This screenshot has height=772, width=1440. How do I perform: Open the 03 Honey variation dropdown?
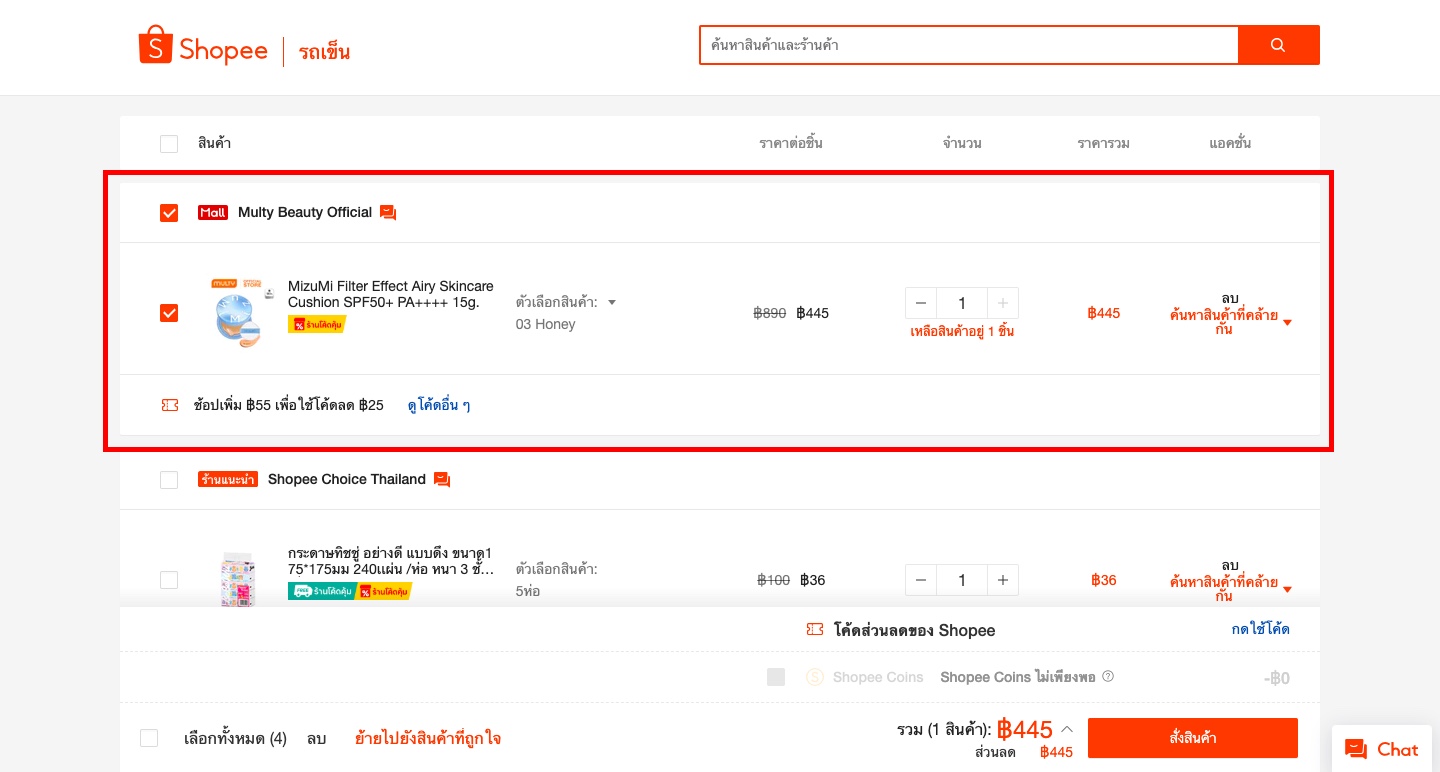tap(566, 302)
